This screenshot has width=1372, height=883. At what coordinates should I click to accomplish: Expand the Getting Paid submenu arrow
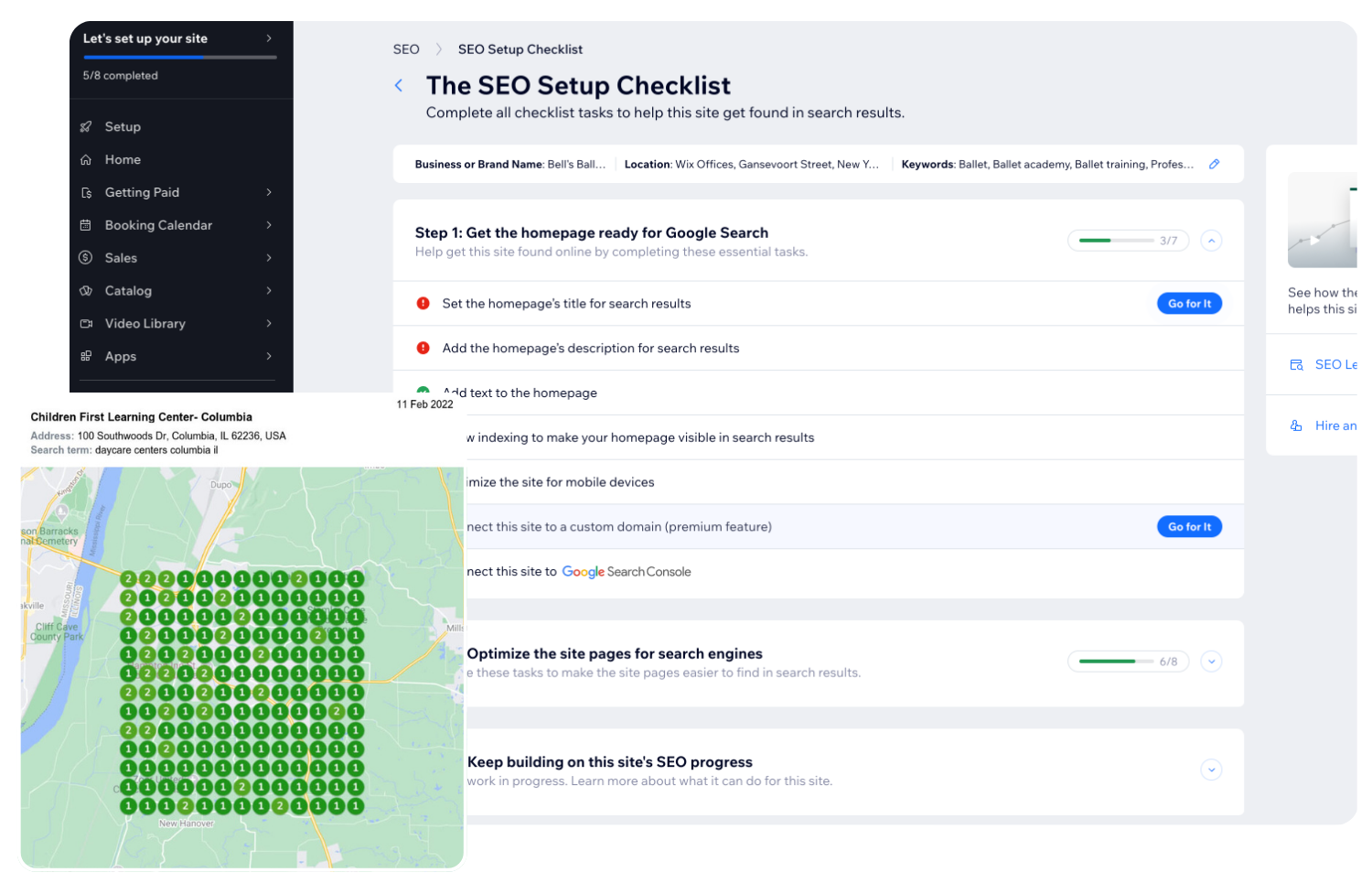pyautogui.click(x=269, y=192)
